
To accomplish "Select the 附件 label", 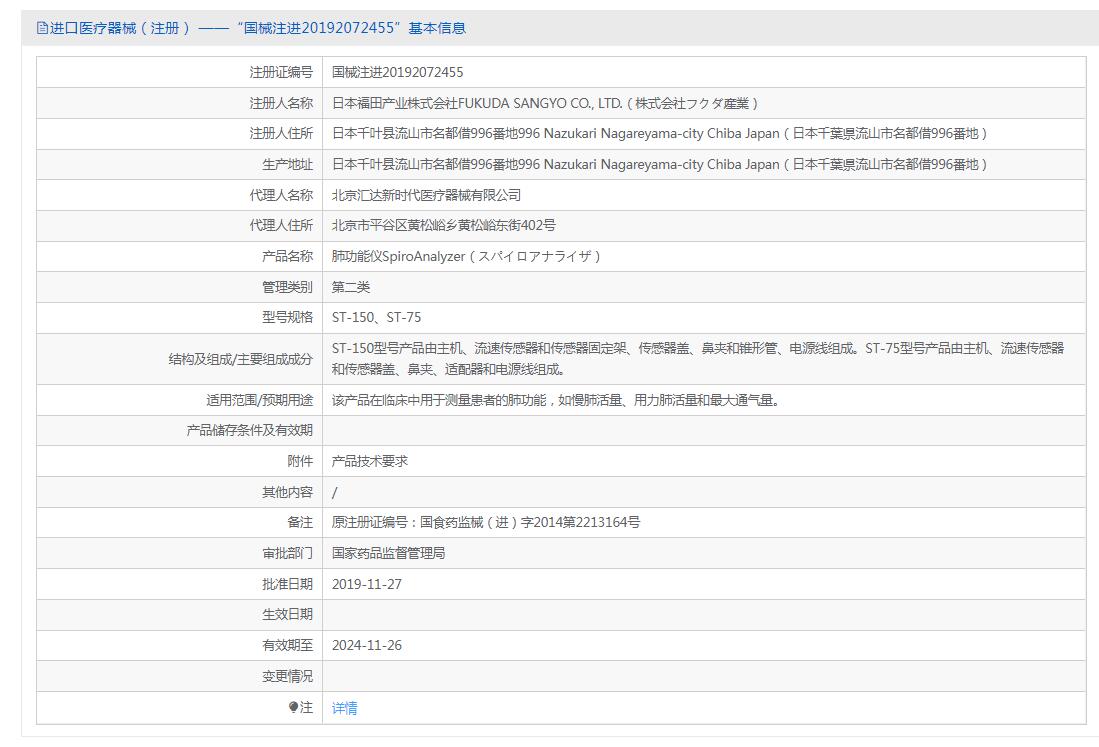I will click(x=300, y=461).
